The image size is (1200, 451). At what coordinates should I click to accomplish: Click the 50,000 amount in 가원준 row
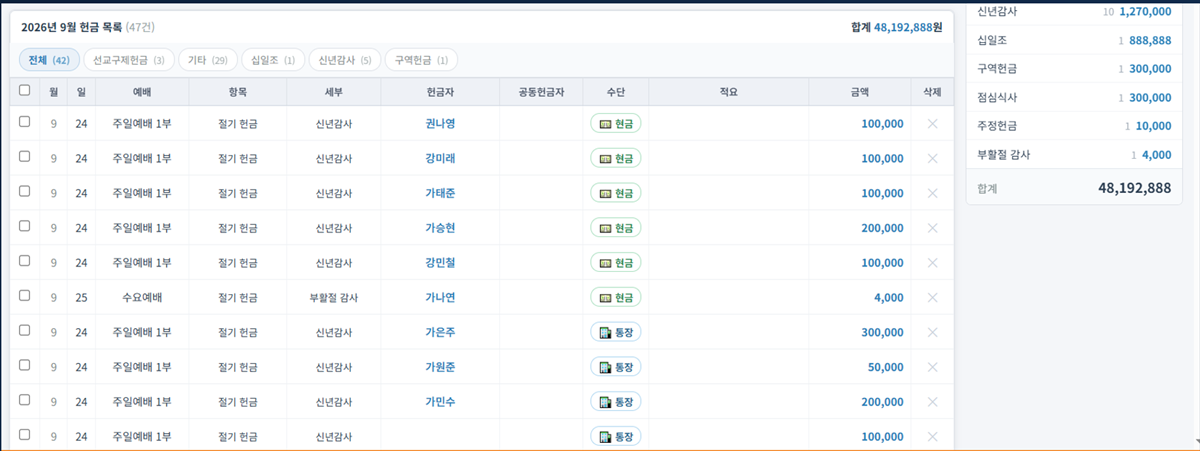886,367
